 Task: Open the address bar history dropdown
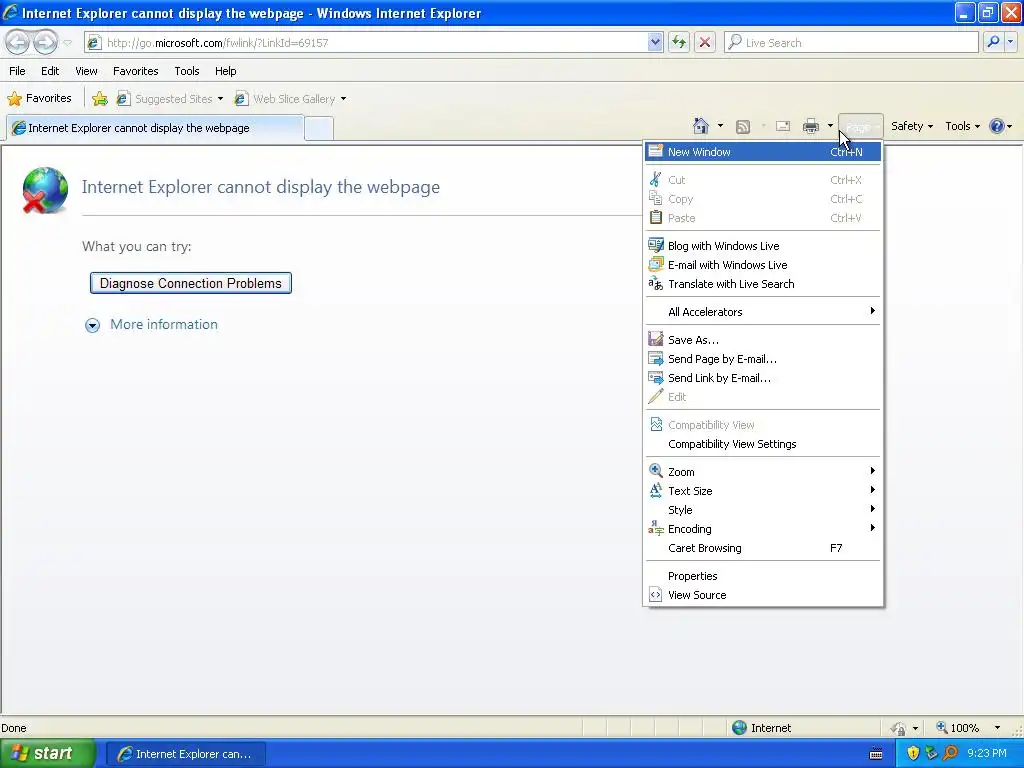(655, 42)
